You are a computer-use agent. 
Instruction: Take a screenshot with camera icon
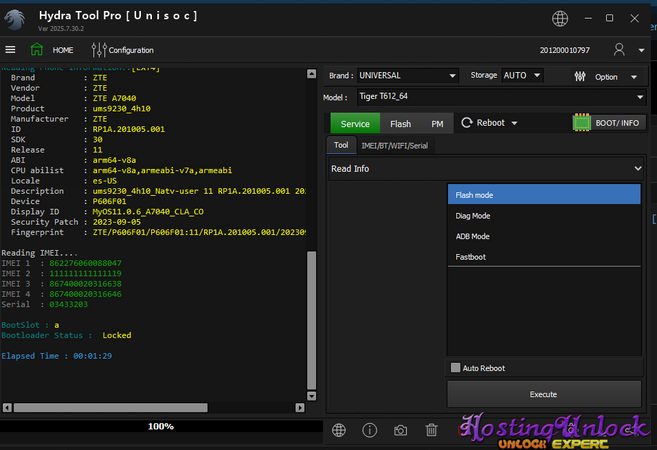pyautogui.click(x=400, y=430)
